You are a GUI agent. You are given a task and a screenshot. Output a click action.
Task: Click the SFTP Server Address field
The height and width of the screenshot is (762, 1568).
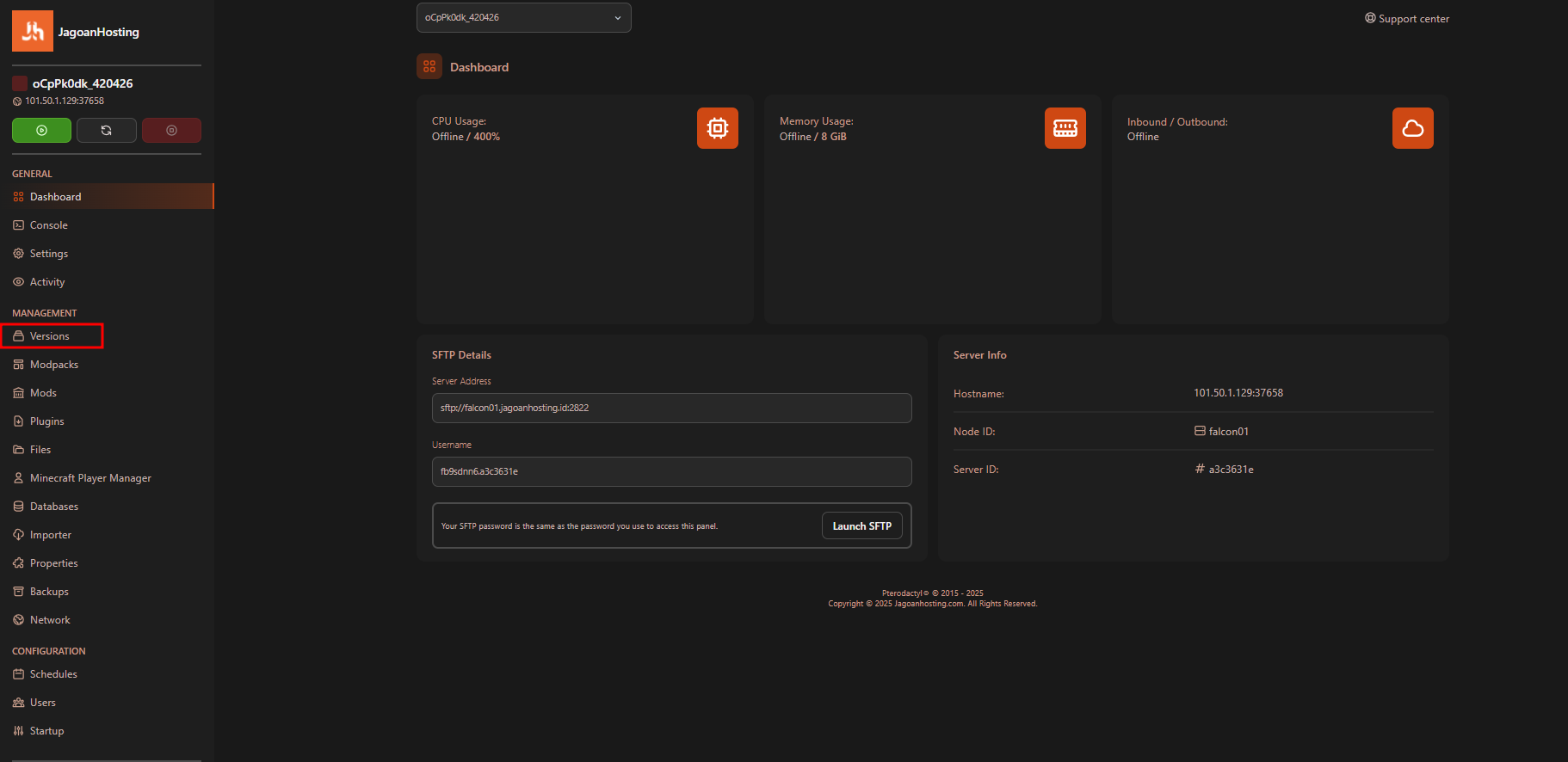(x=672, y=408)
